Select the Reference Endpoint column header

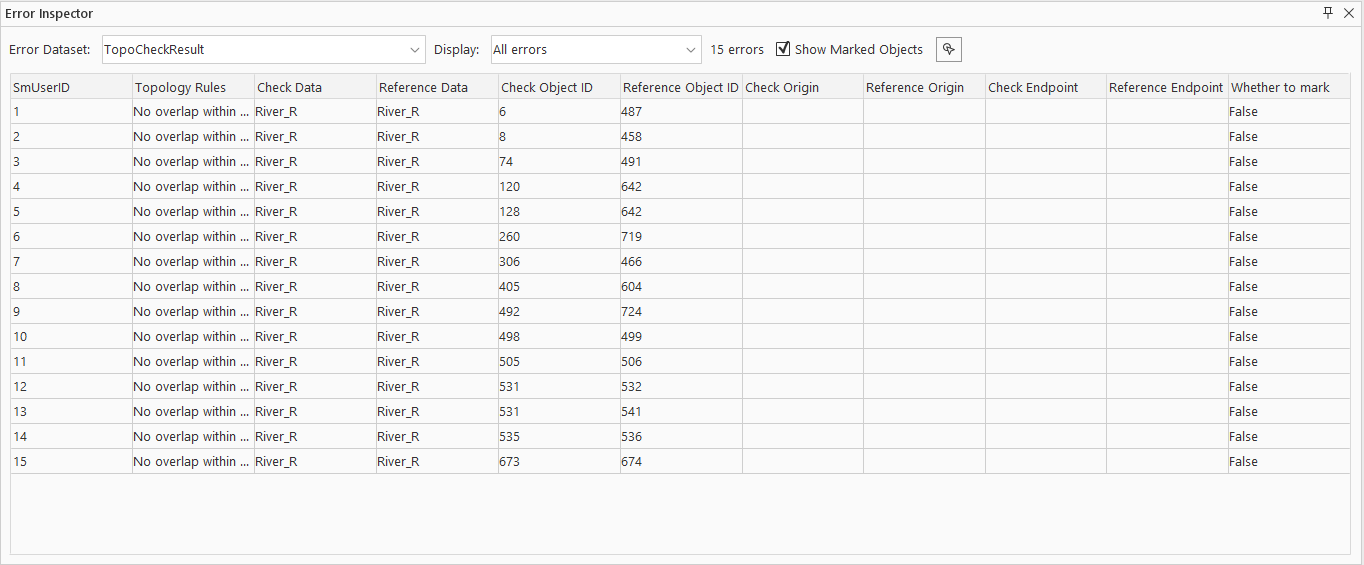coord(1166,87)
